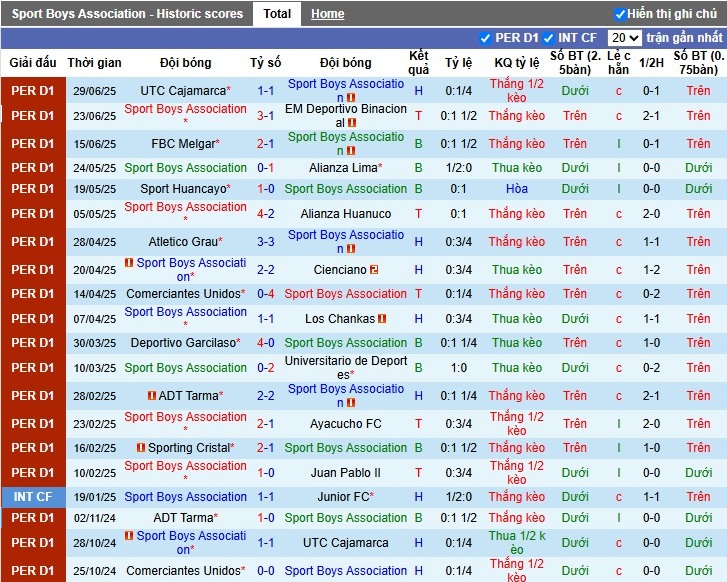This screenshot has width=727, height=582.
Task: Click the red card icon before ADT Tarma 28/02/25
Action: tap(152, 396)
